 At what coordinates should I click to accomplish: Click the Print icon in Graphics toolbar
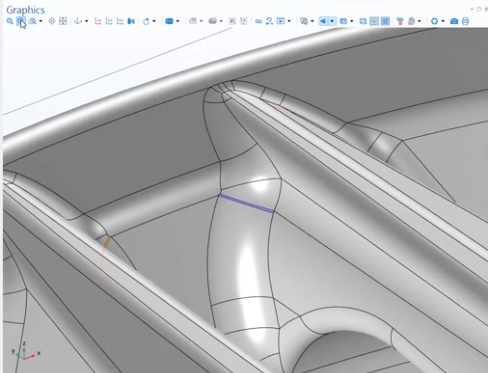tap(466, 21)
